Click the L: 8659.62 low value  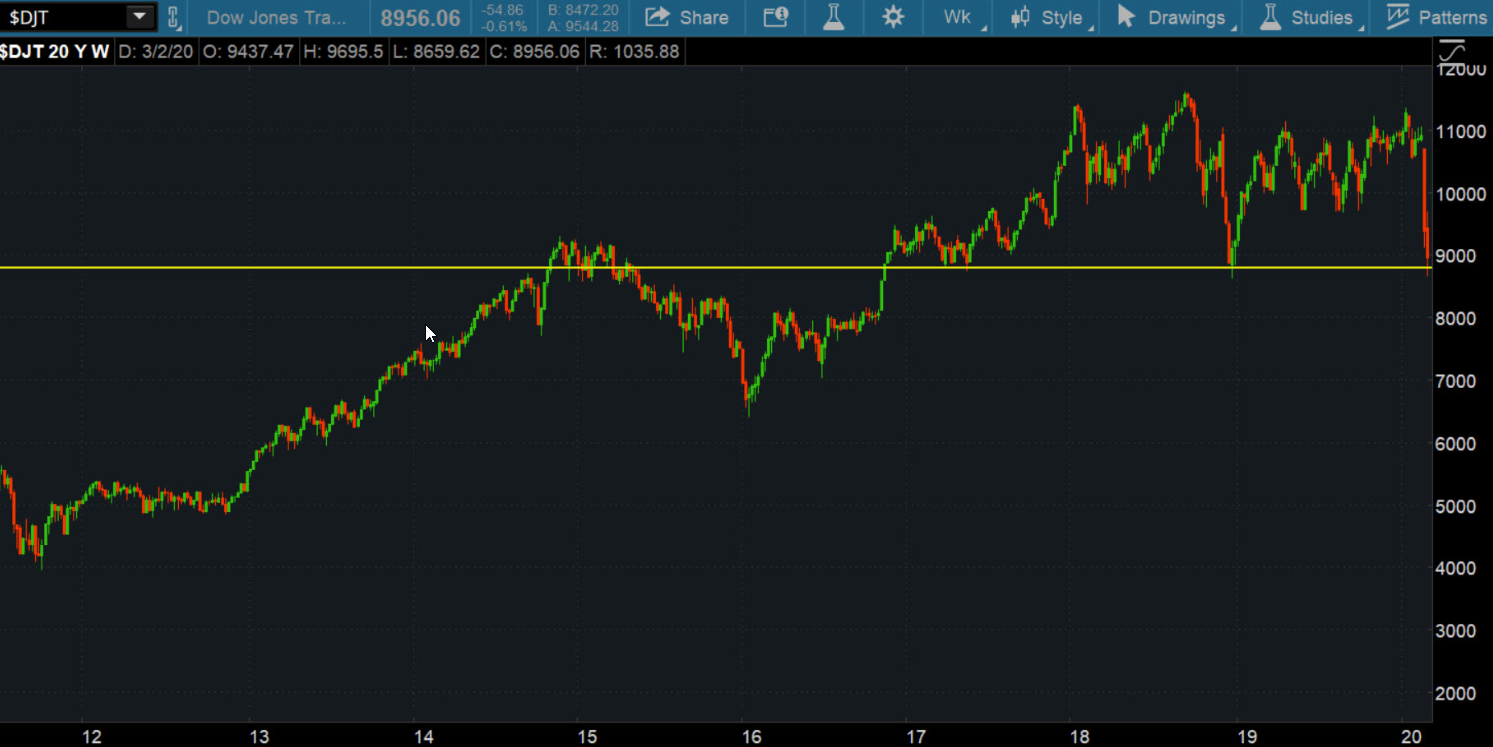tap(436, 51)
